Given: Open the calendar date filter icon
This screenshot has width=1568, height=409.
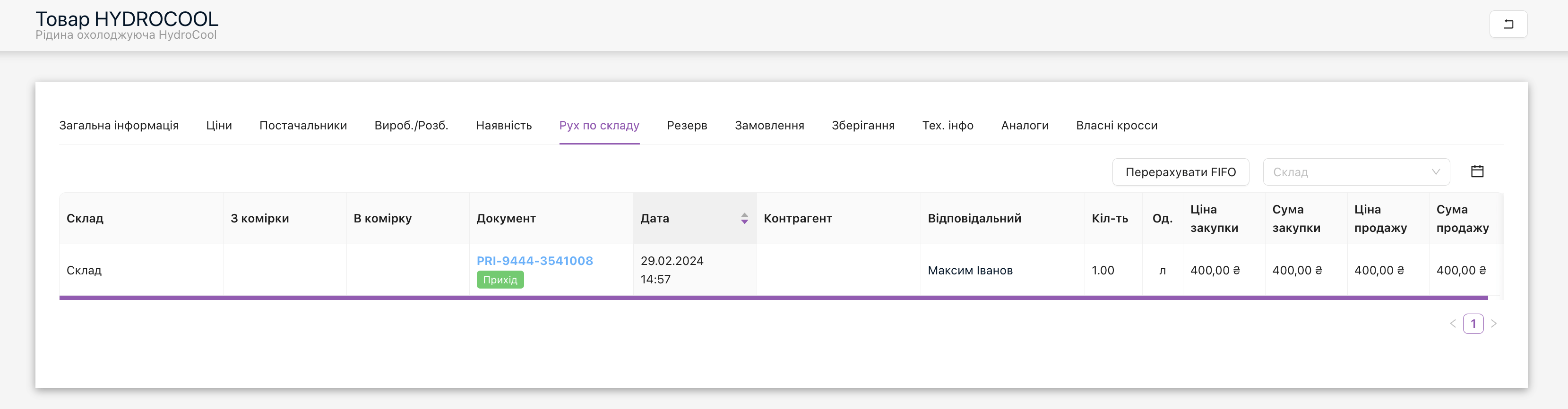Looking at the screenshot, I should coord(1477,171).
